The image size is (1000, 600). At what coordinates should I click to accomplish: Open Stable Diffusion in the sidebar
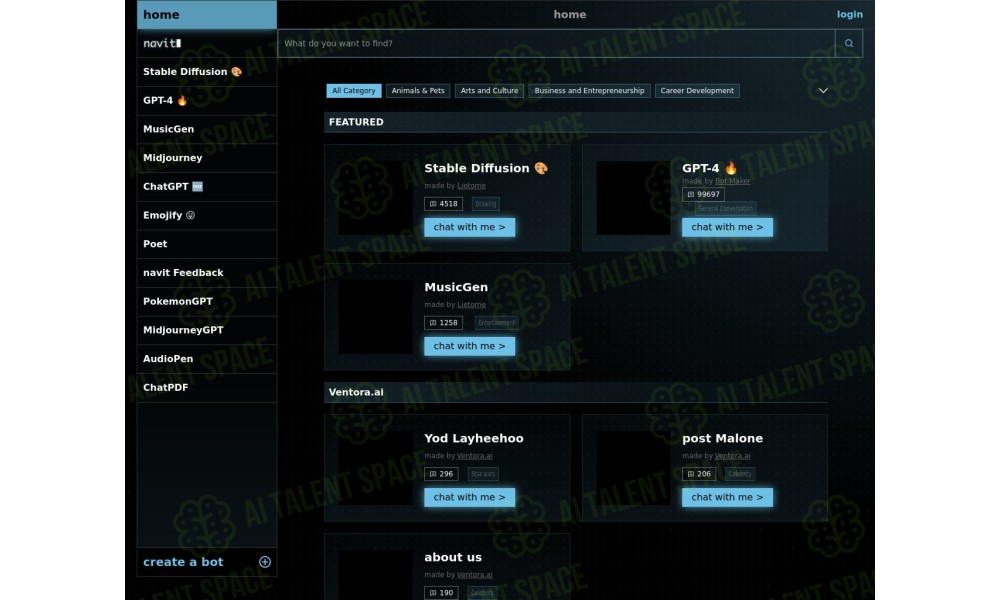coord(207,72)
